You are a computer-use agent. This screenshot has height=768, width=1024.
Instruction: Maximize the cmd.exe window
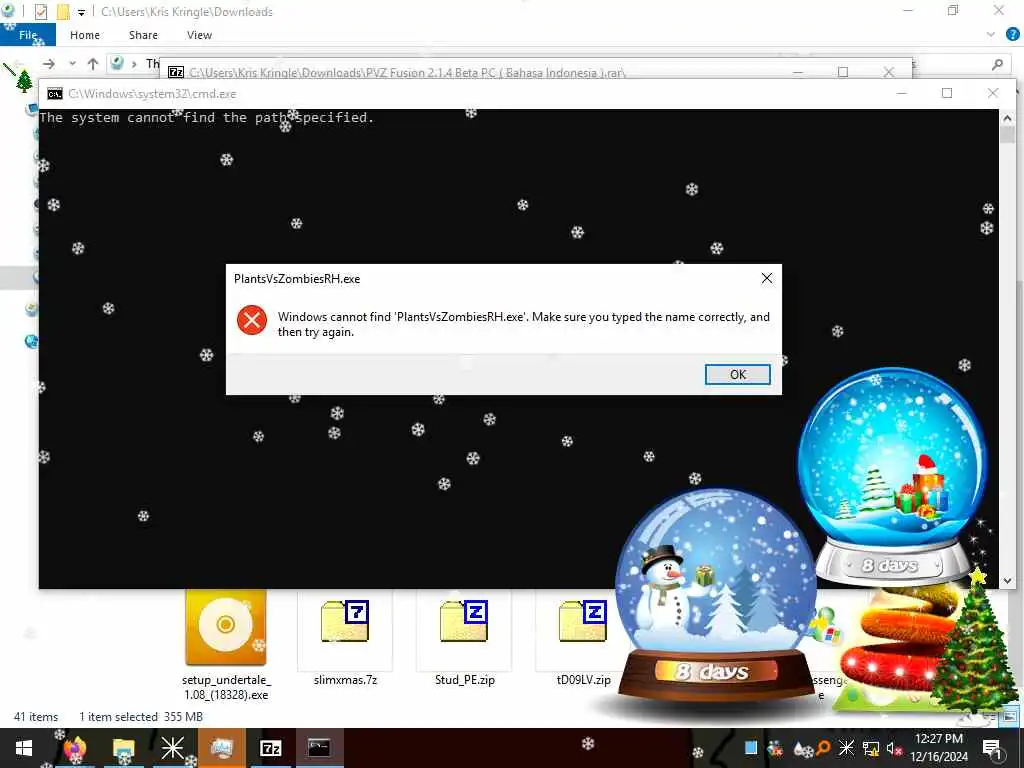[947, 93]
